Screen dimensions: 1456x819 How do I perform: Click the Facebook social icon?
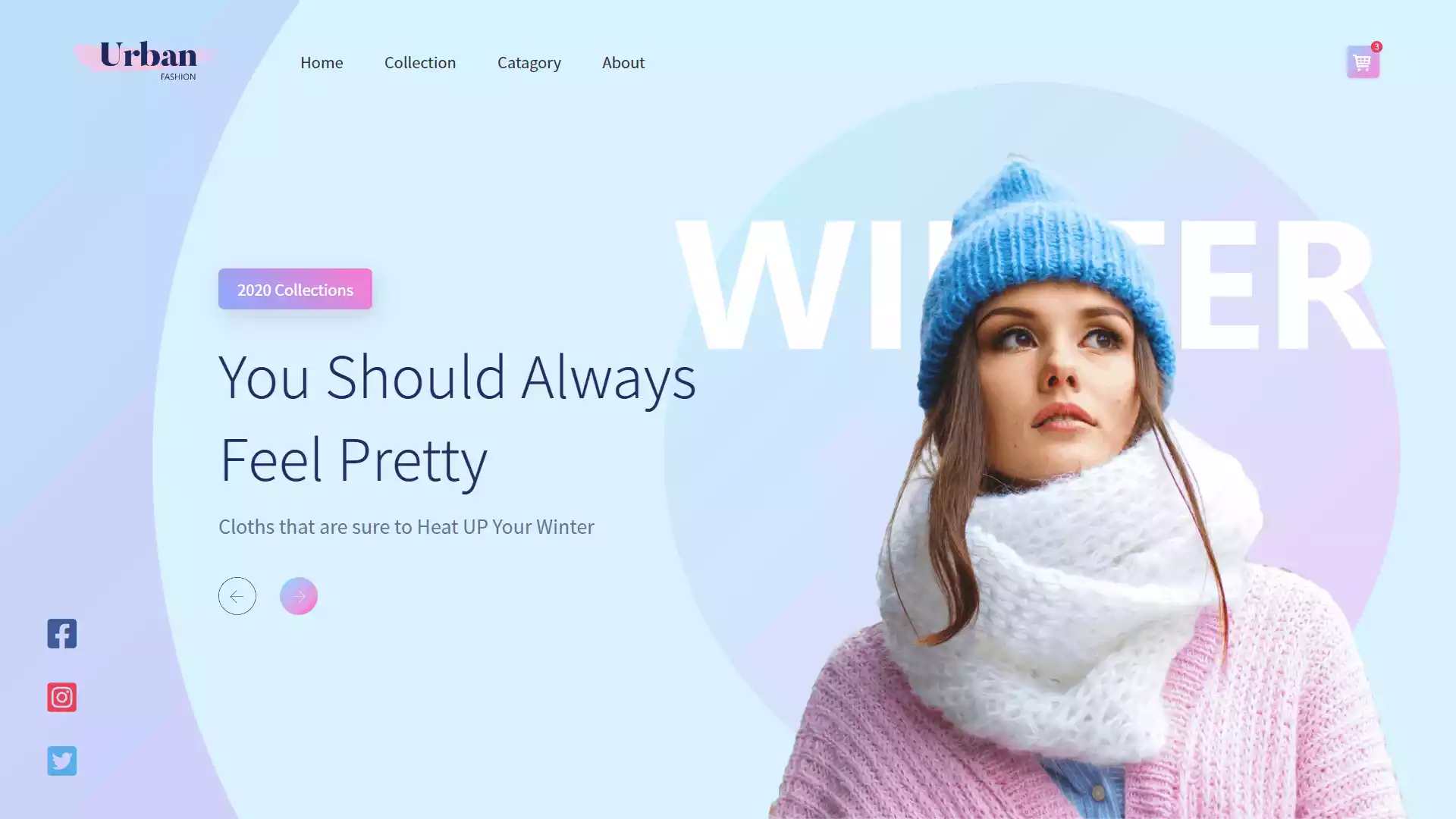coord(62,633)
